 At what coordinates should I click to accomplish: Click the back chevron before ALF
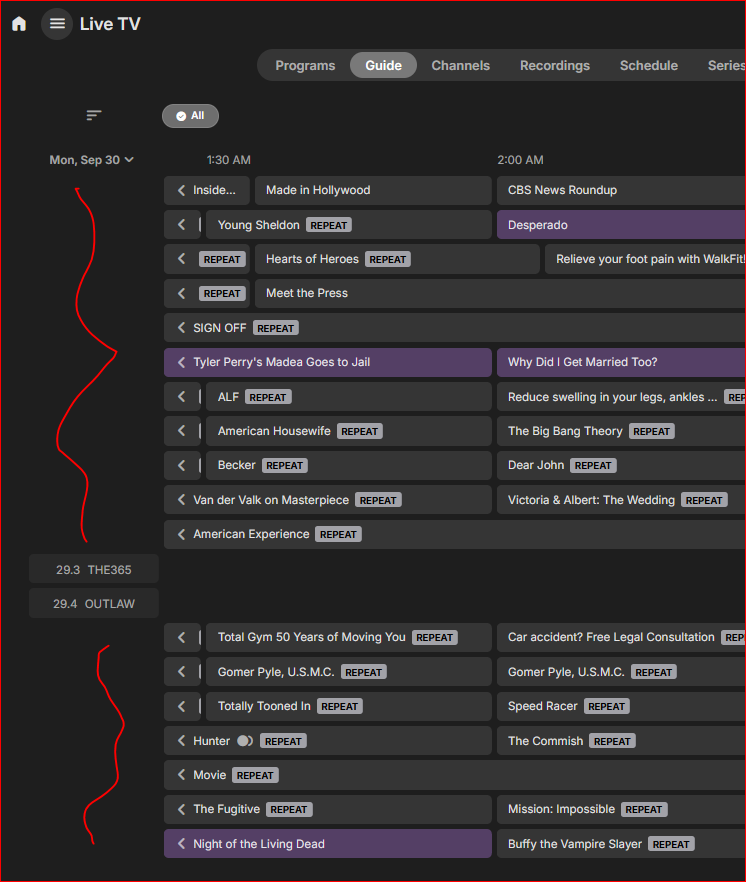[x=181, y=397]
